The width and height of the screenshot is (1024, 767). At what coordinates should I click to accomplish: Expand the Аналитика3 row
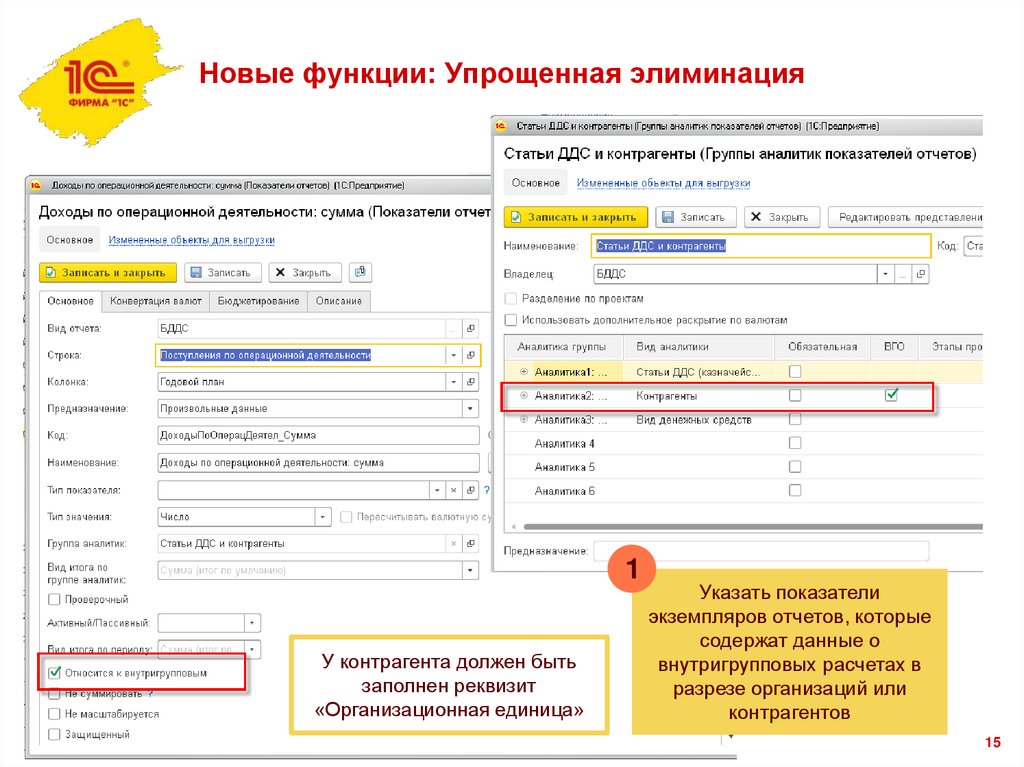click(524, 419)
